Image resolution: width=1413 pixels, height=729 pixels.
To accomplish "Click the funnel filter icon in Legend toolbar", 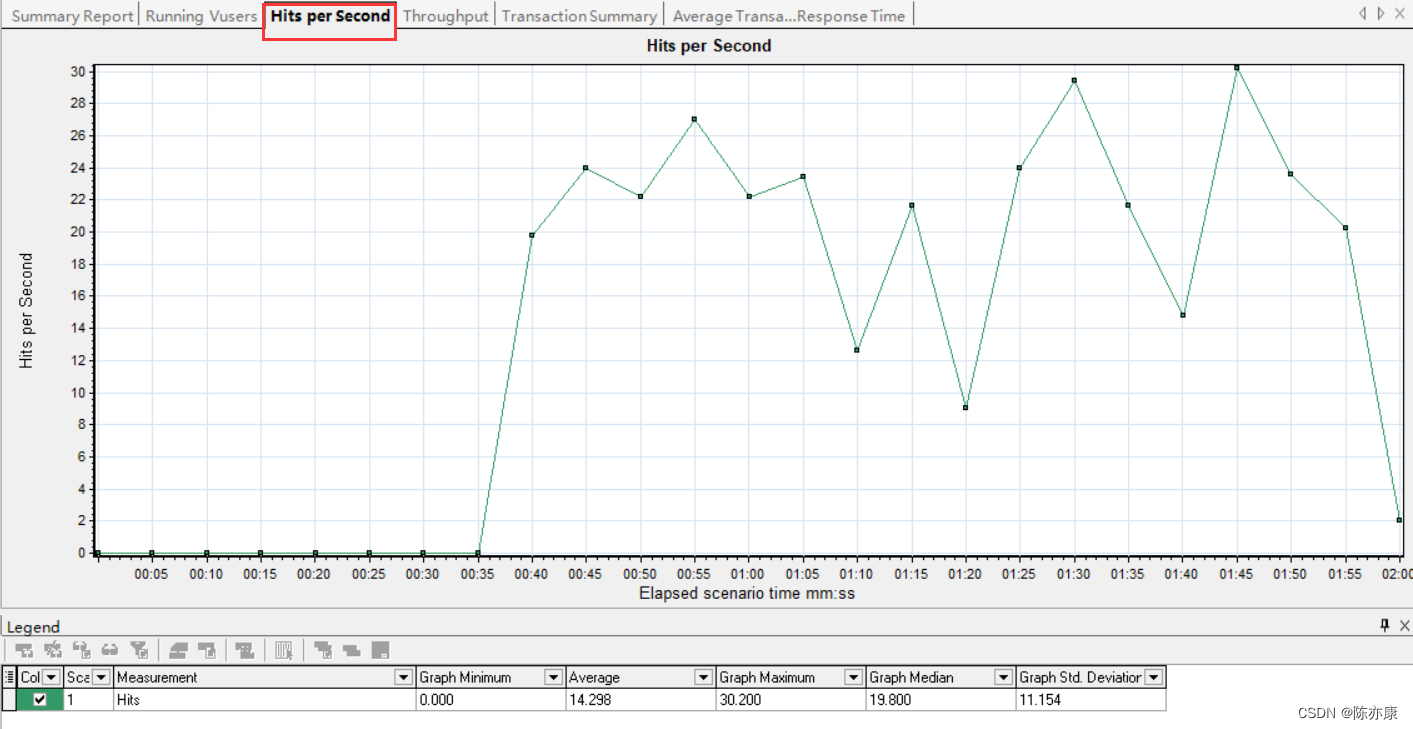I will click(x=139, y=650).
